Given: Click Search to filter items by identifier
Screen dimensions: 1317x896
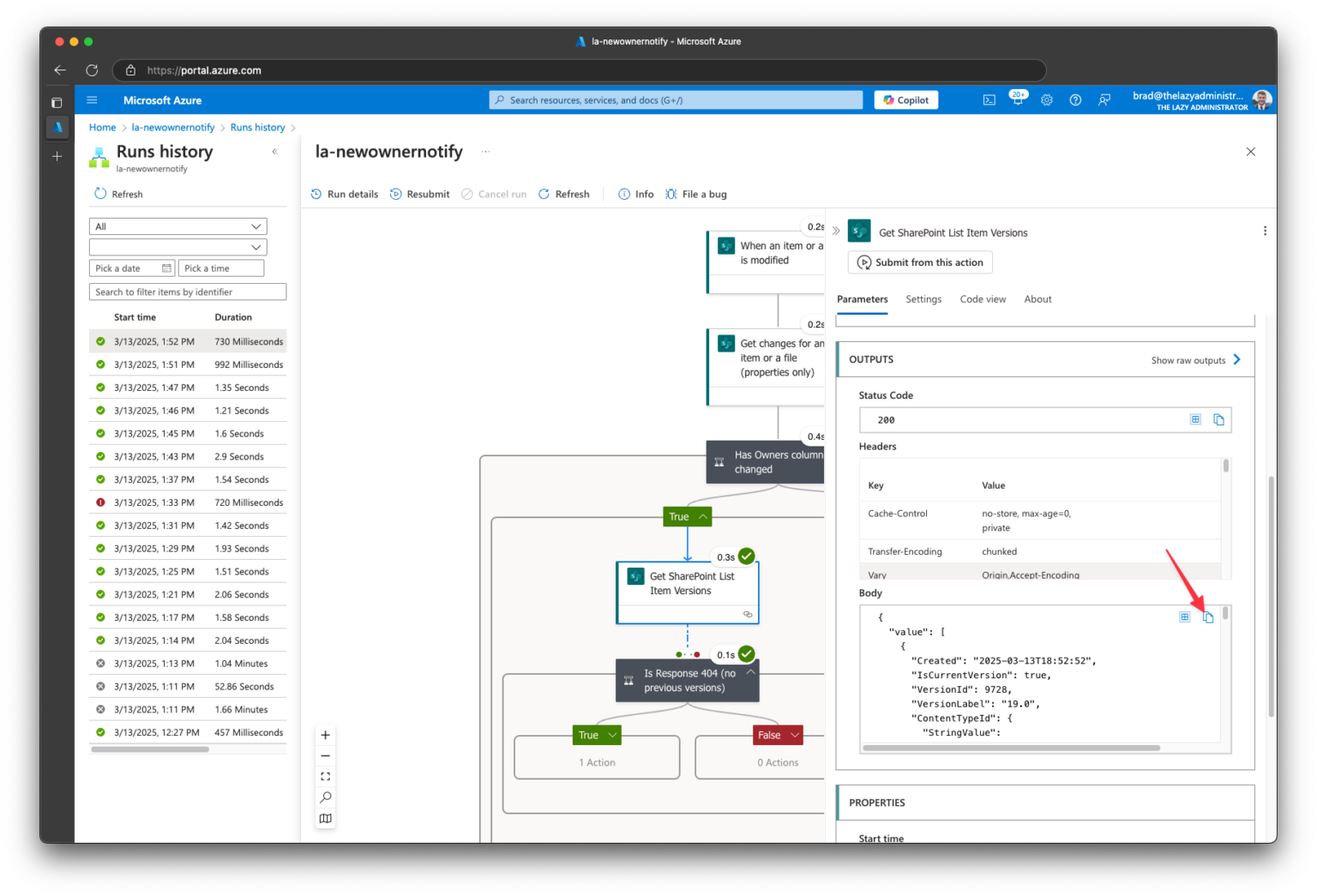Looking at the screenshot, I should tap(188, 292).
